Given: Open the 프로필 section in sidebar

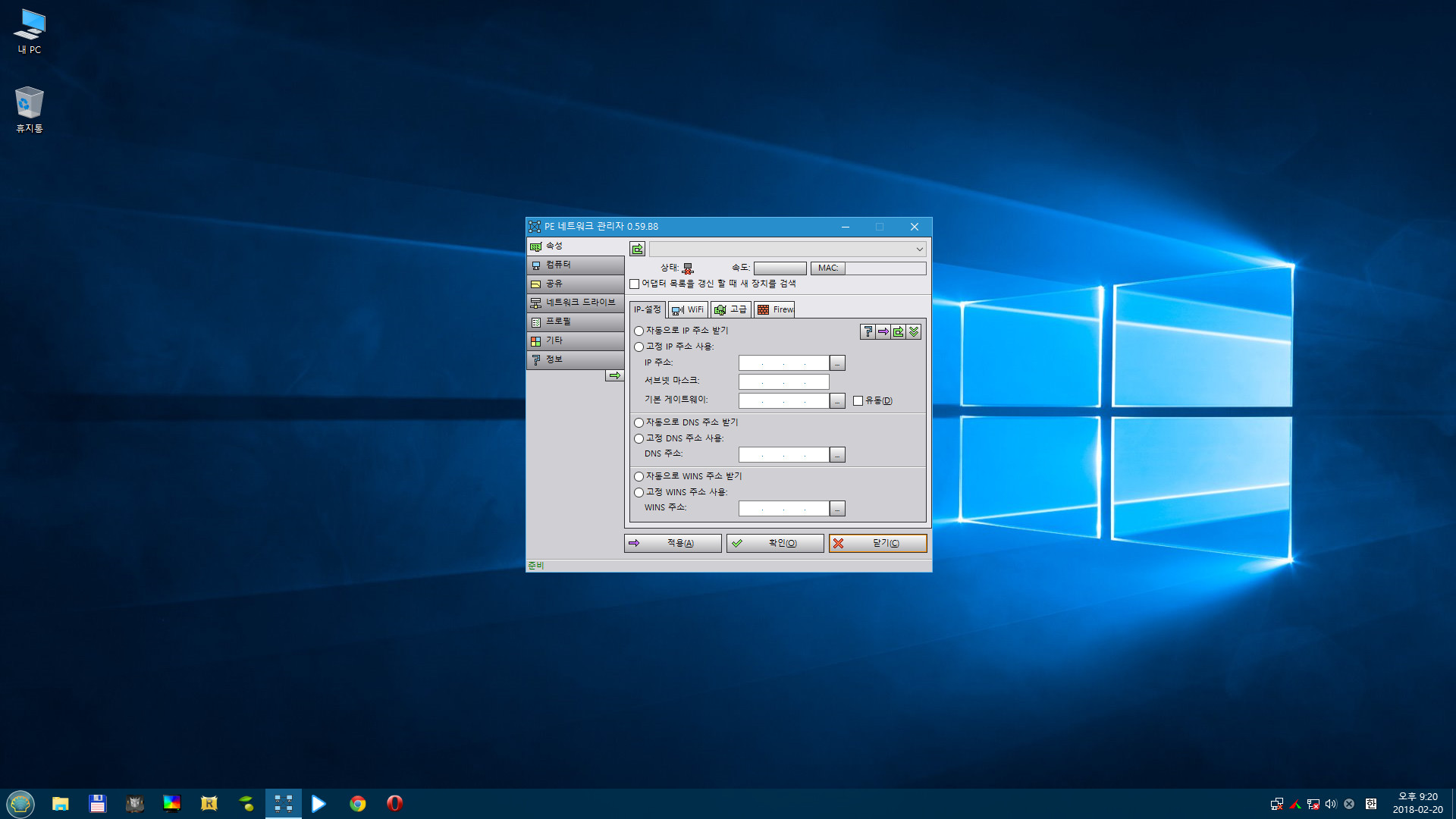Looking at the screenshot, I should 576,322.
